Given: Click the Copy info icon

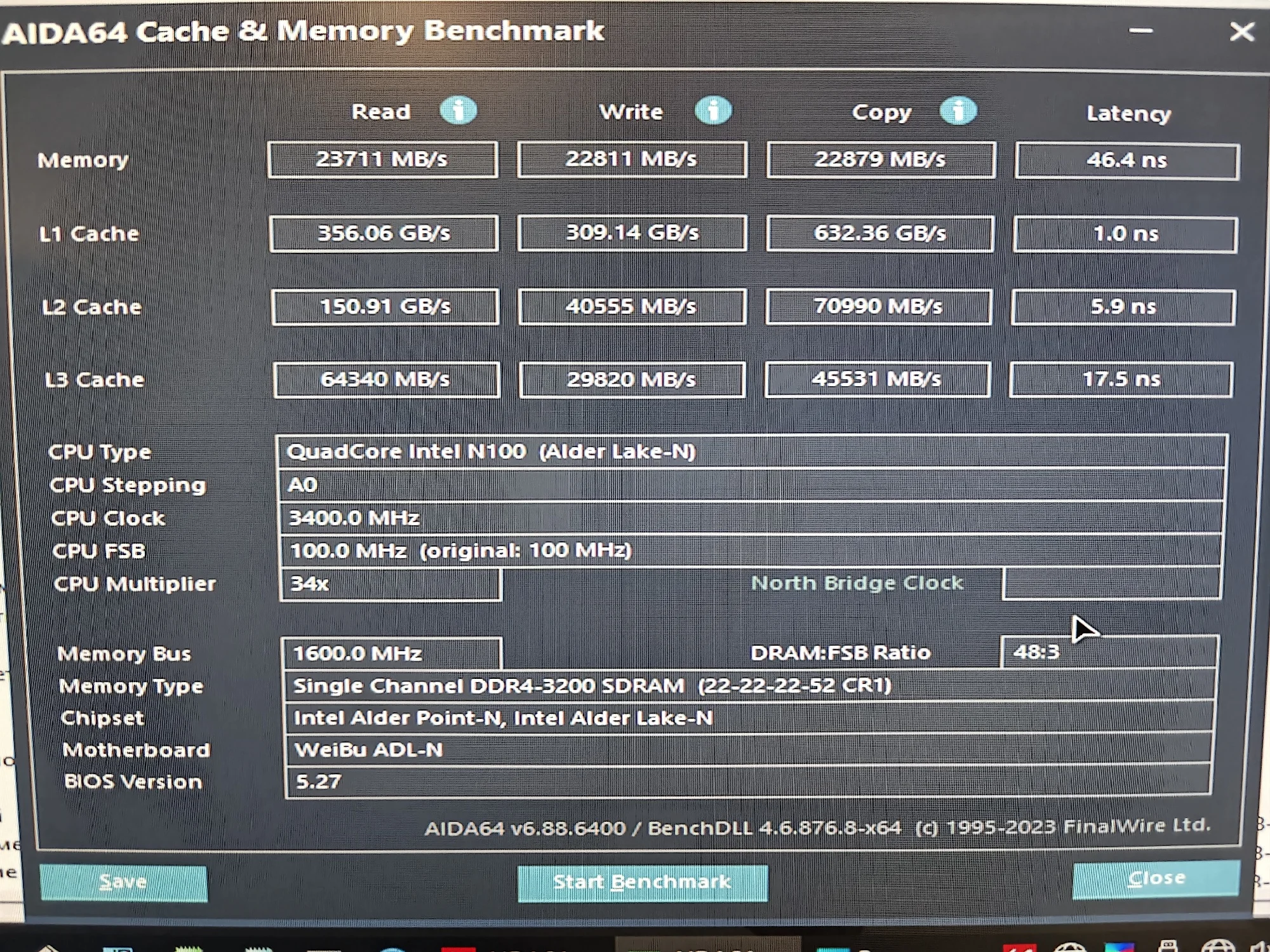Looking at the screenshot, I should [958, 111].
